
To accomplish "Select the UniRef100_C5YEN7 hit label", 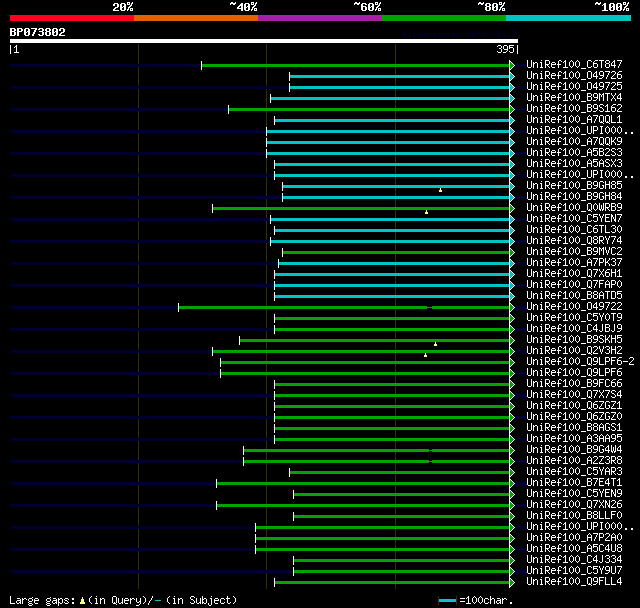I will [574, 219].
